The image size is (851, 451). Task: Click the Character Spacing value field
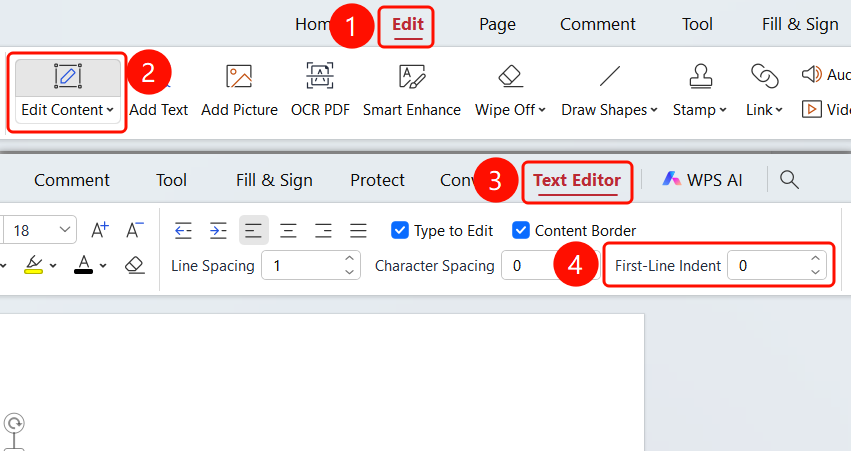point(550,266)
